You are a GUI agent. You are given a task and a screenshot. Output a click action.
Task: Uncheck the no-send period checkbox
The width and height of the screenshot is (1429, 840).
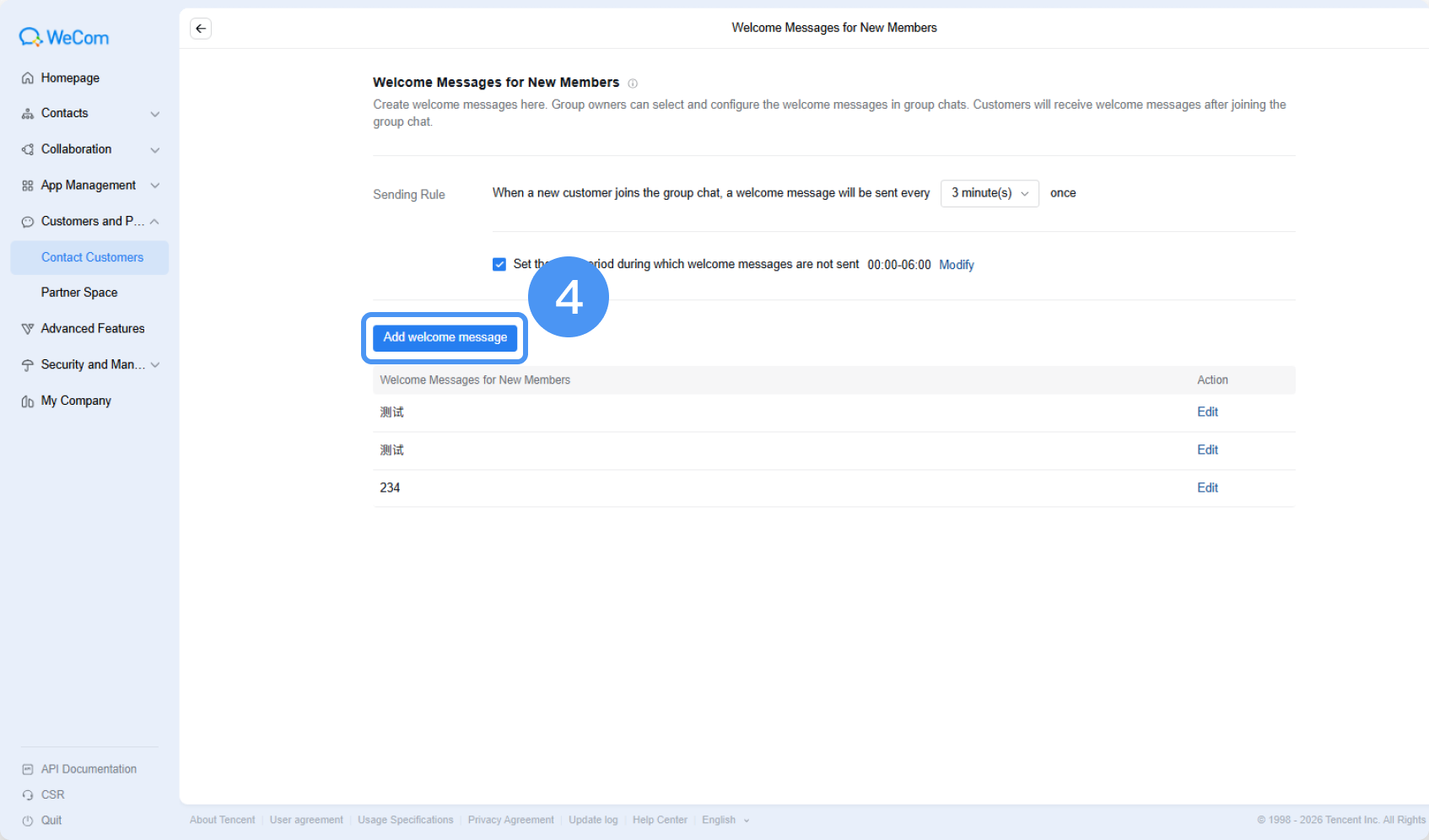(x=499, y=264)
